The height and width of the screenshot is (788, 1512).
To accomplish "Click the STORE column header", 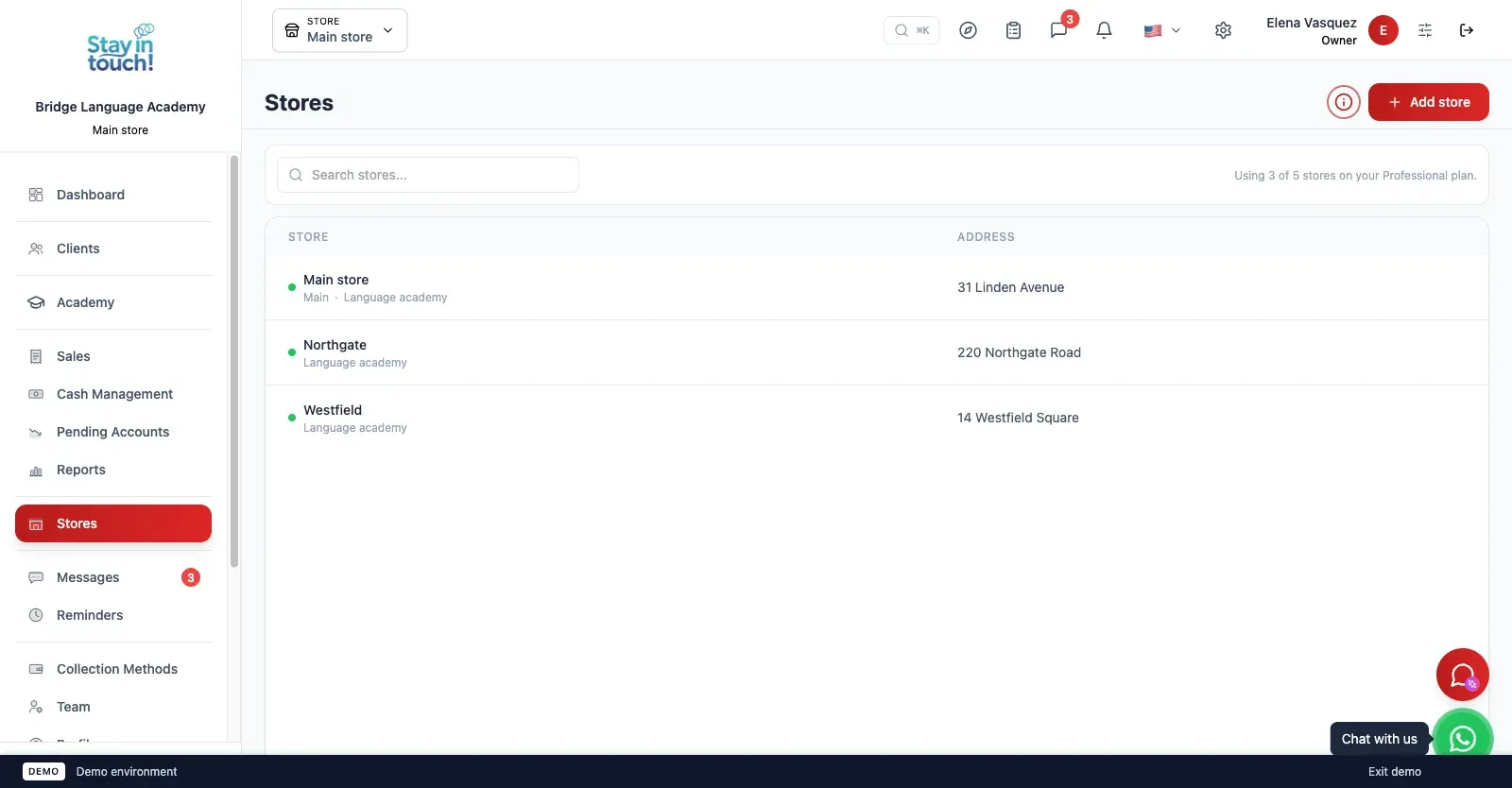I will click(308, 237).
